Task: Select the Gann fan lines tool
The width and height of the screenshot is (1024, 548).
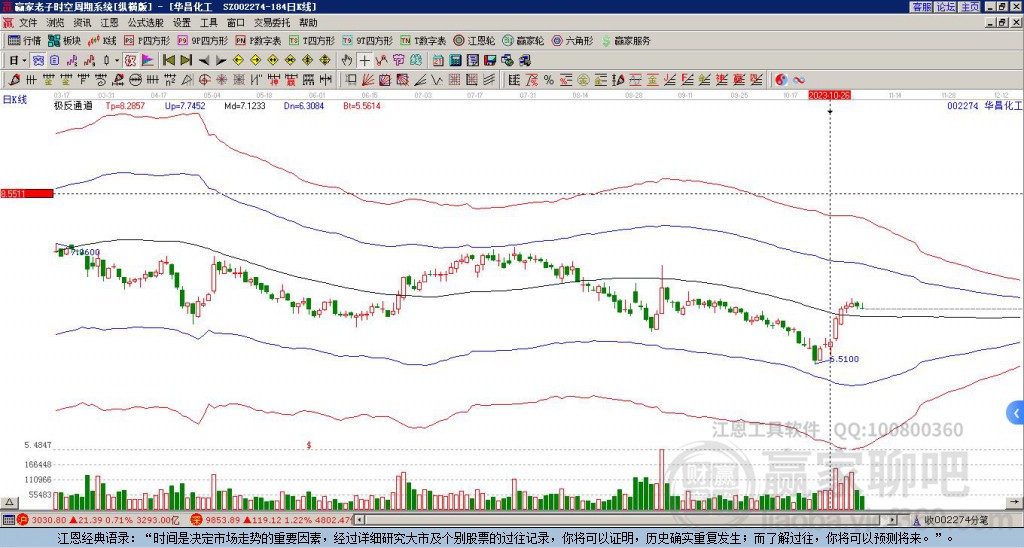Action: [x=368, y=80]
